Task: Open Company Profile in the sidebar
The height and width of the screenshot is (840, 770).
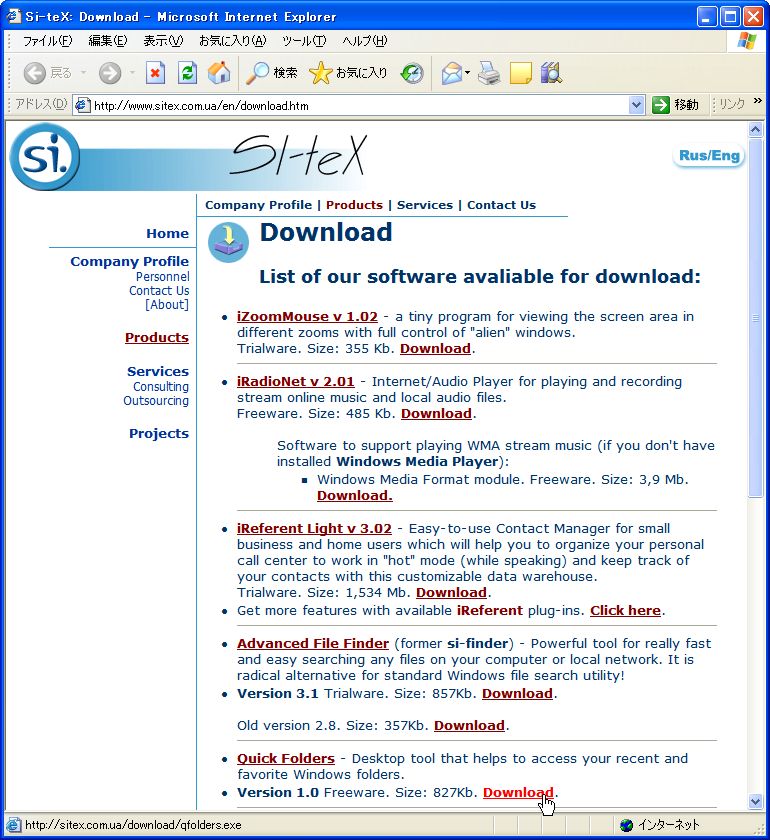Action: [x=130, y=261]
